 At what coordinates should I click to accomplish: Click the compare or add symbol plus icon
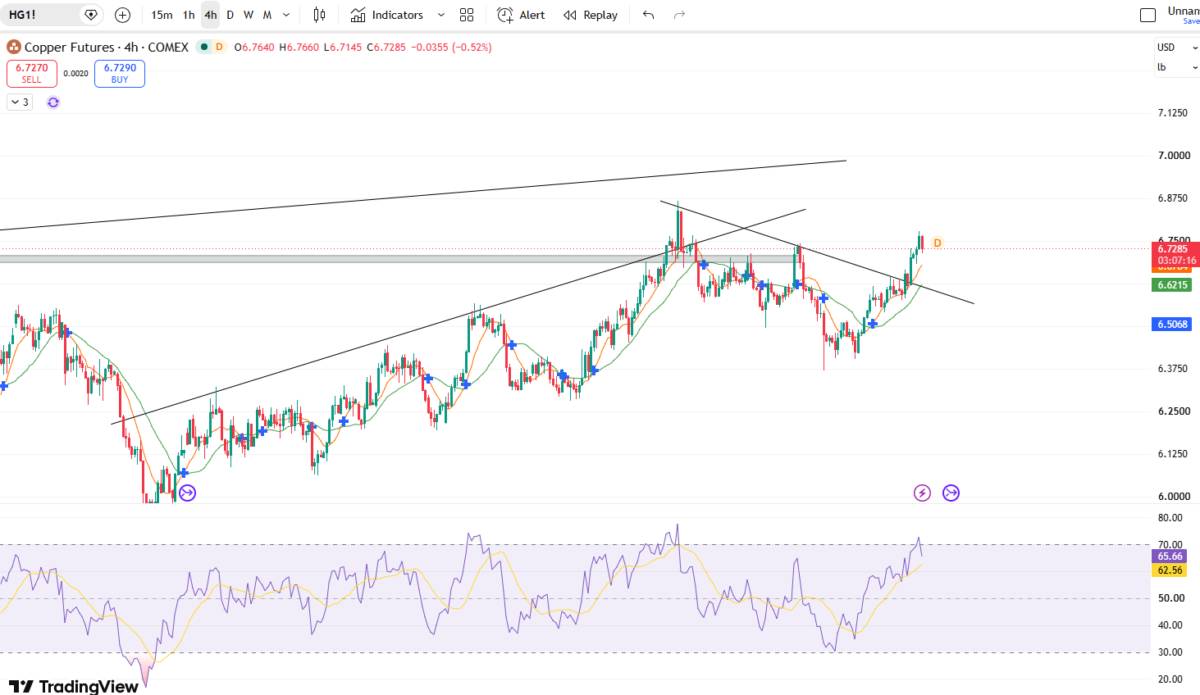pyautogui.click(x=122, y=15)
